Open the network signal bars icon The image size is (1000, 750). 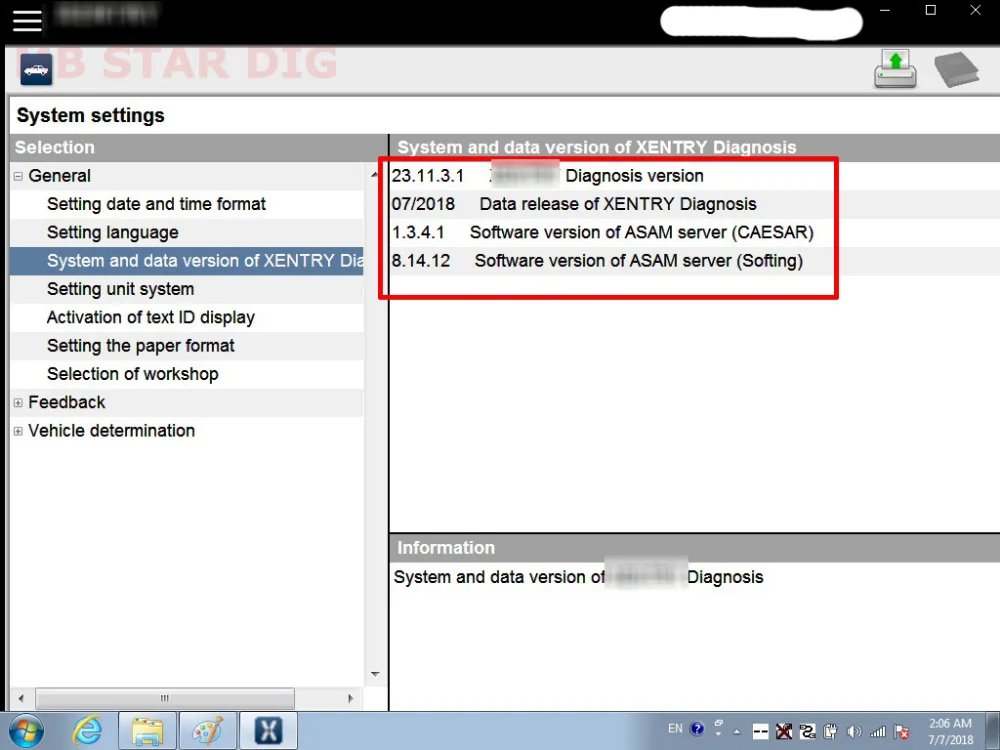click(878, 731)
